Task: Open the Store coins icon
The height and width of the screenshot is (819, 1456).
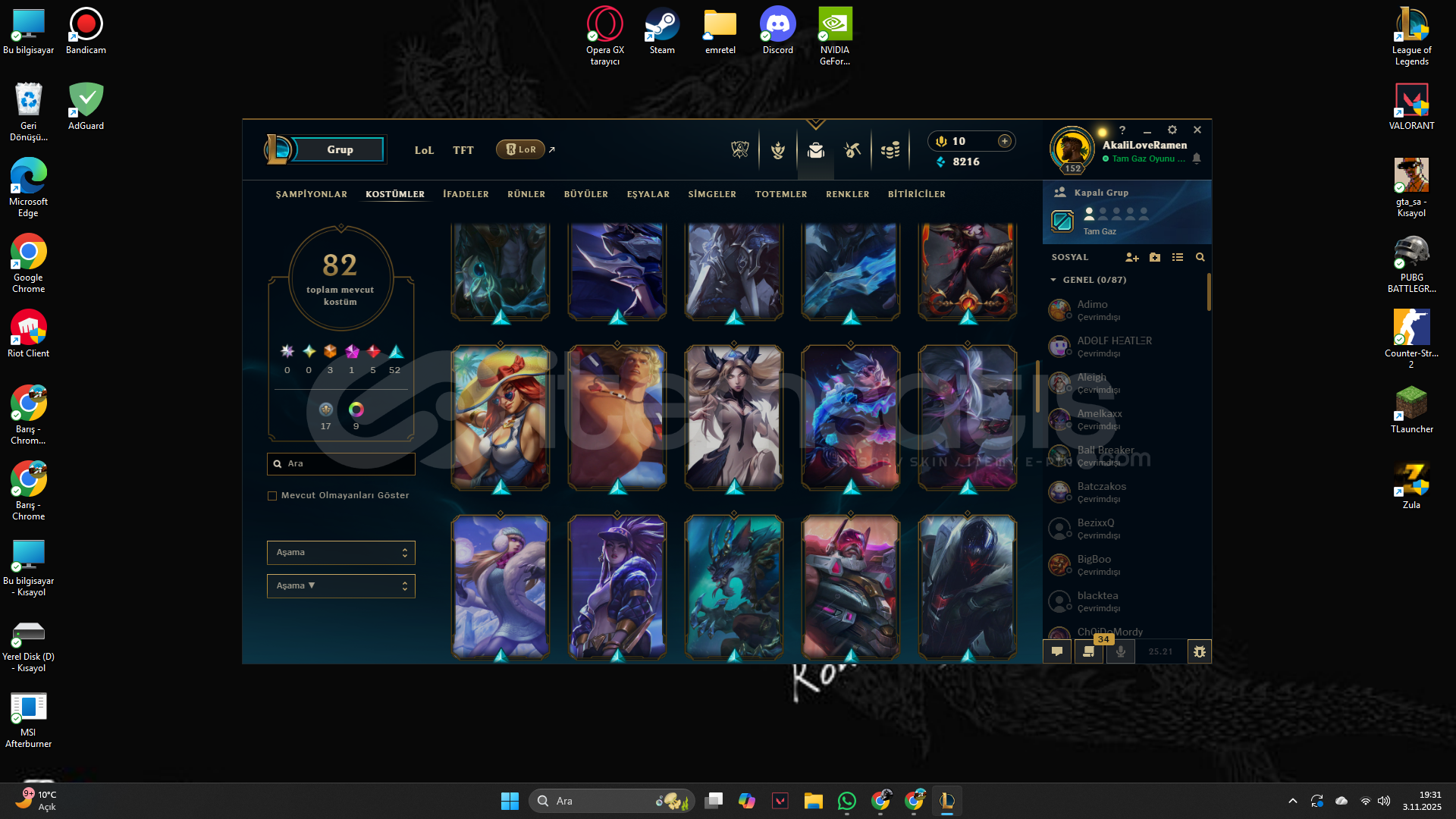Action: 890,149
